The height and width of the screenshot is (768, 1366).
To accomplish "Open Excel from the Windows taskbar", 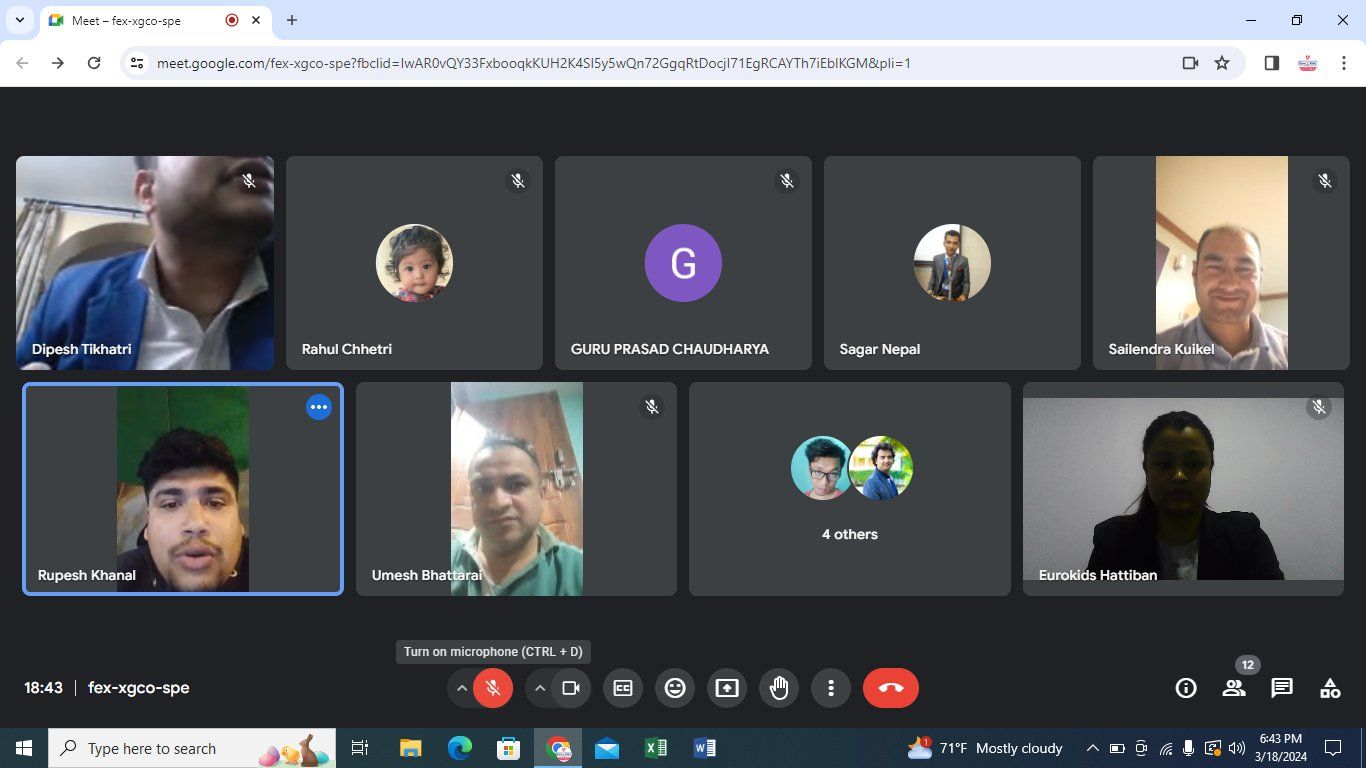I will pos(656,748).
